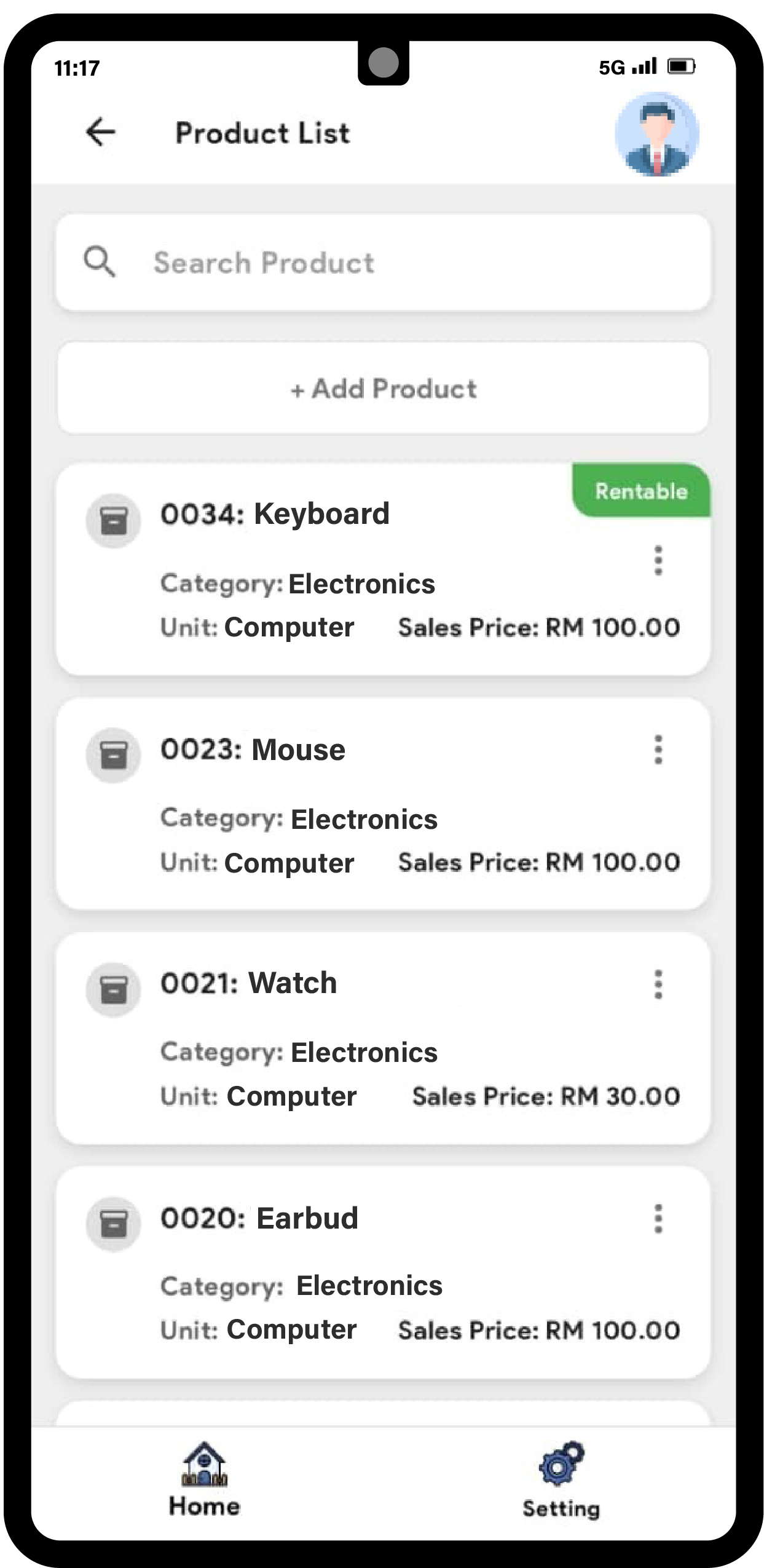764x1568 pixels.
Task: Show more options for Earbud product
Action: coord(658,1218)
